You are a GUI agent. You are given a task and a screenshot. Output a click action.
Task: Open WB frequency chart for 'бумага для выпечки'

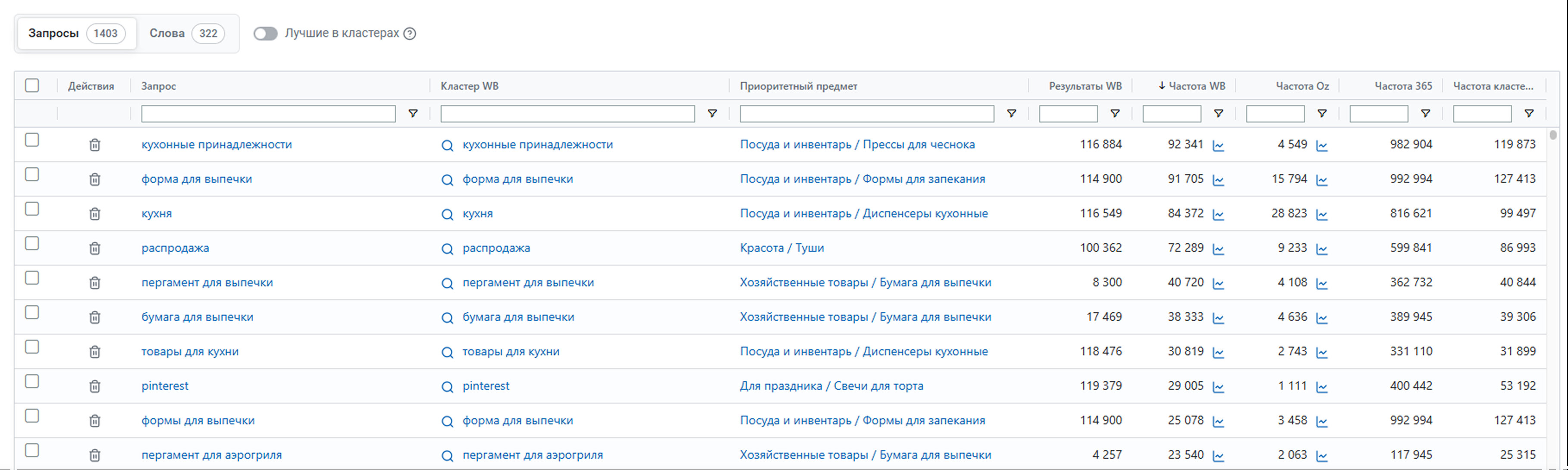1218,318
